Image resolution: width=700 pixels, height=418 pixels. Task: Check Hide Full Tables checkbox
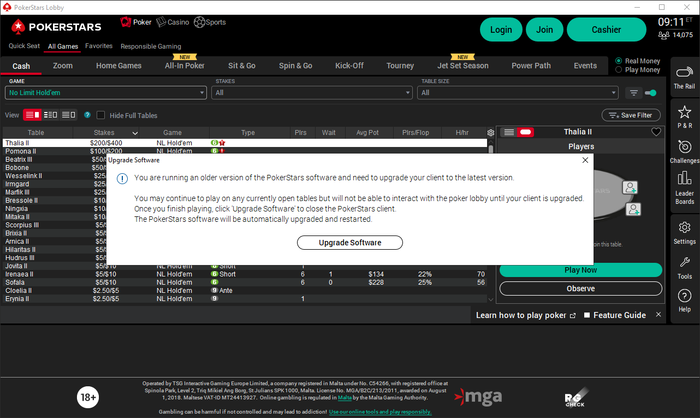click(101, 115)
